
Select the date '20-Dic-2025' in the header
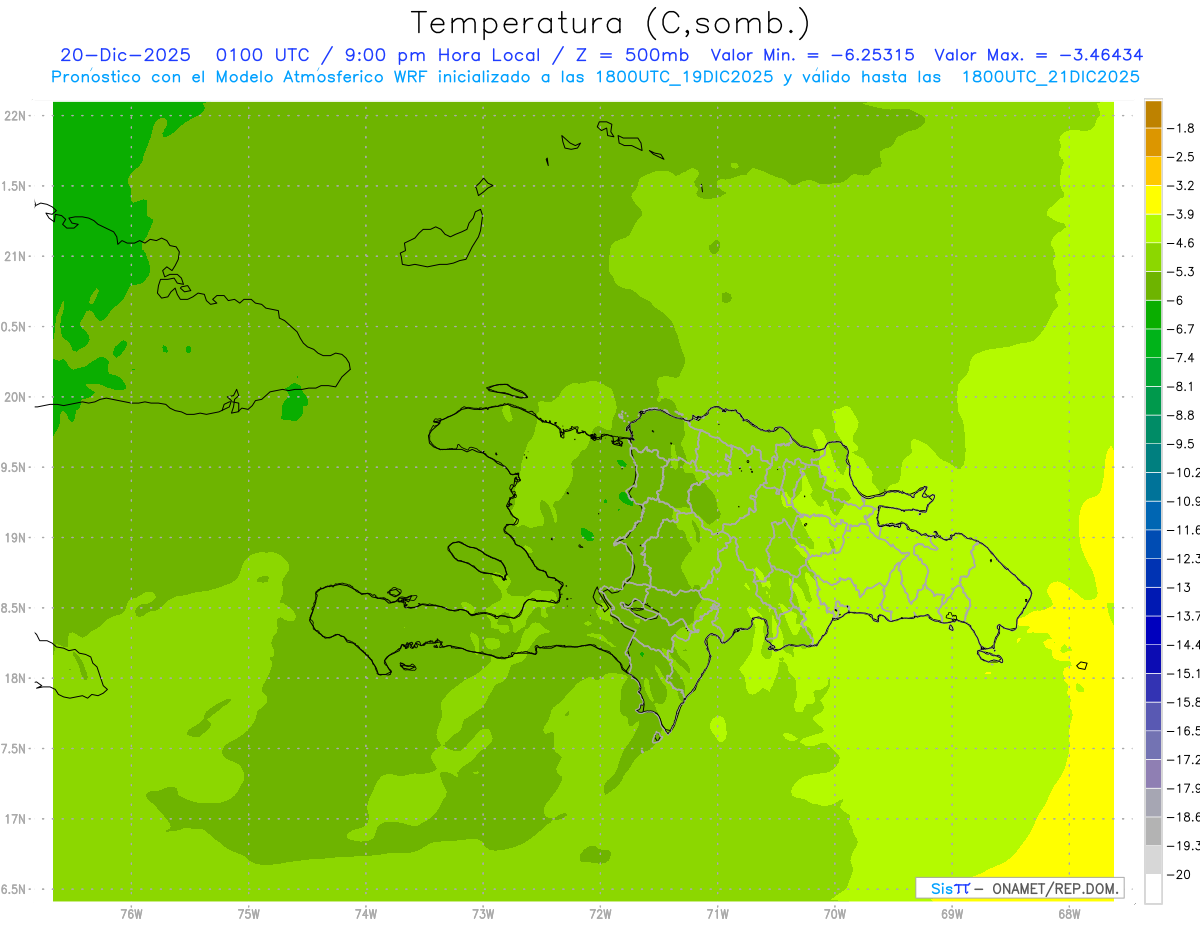125,55
